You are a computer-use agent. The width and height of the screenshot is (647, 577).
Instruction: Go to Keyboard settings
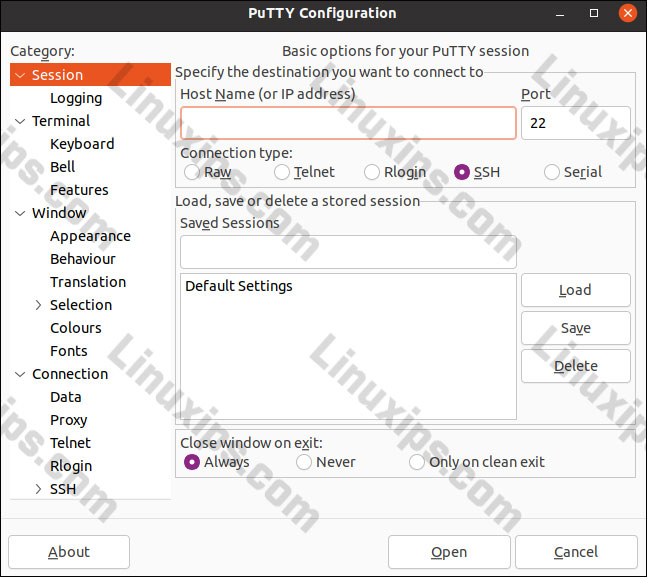[82, 144]
